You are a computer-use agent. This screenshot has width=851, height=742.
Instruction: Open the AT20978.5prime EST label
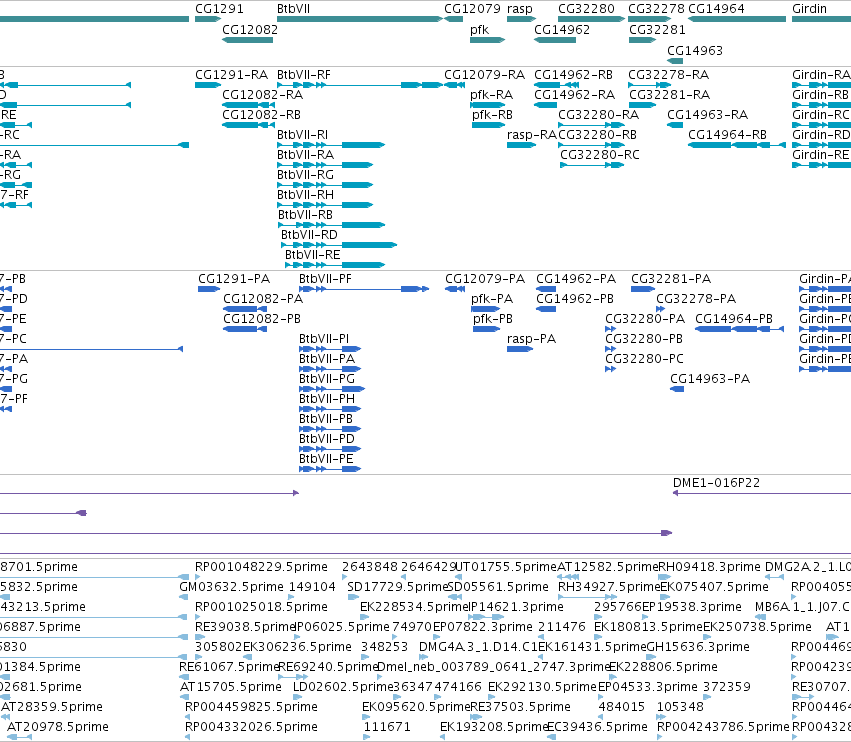[58, 726]
